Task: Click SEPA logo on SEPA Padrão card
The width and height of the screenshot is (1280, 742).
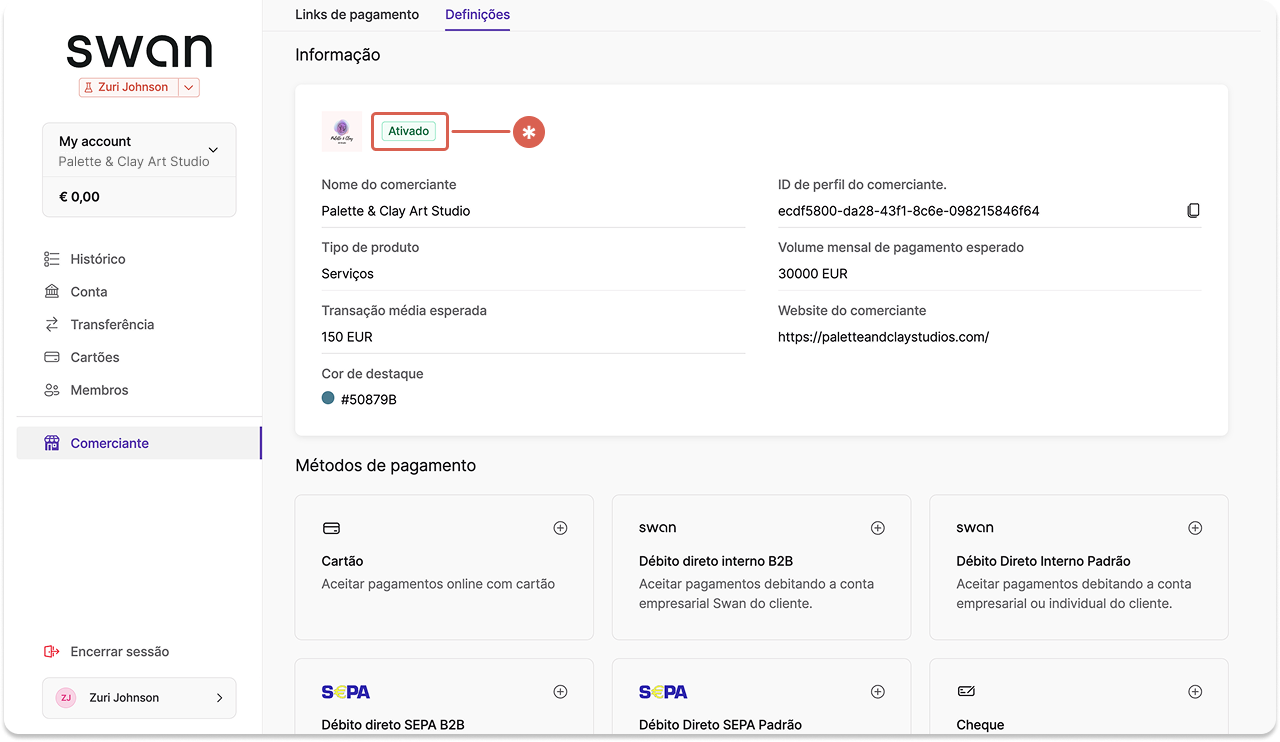Action: [663, 692]
